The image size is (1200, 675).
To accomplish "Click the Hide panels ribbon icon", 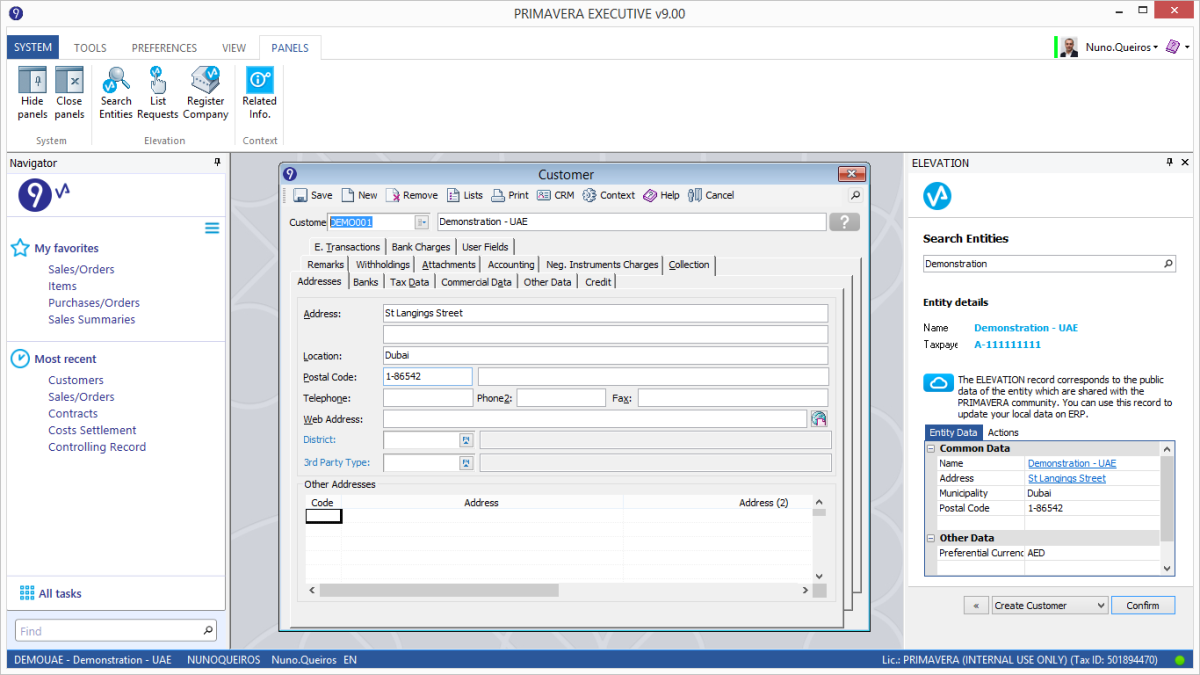I will [x=32, y=93].
